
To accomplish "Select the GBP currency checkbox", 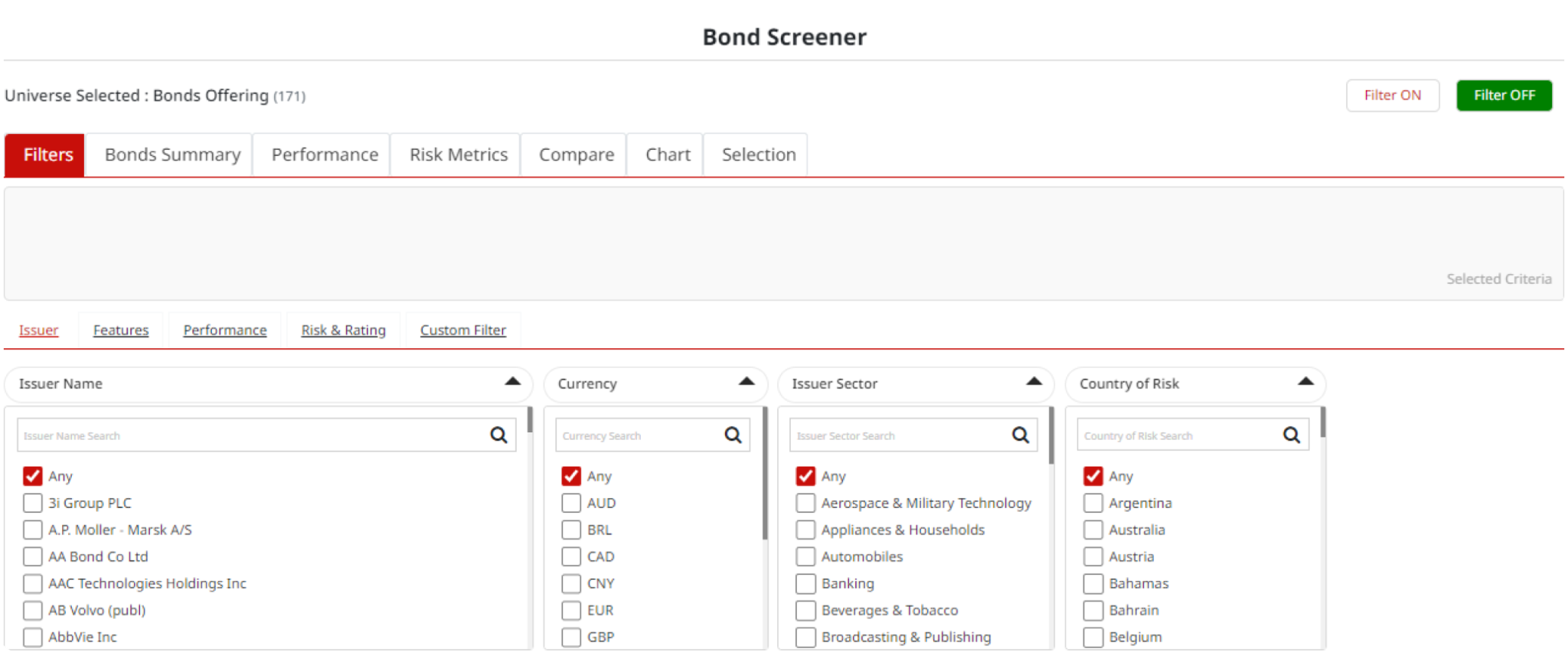I will pyautogui.click(x=571, y=637).
